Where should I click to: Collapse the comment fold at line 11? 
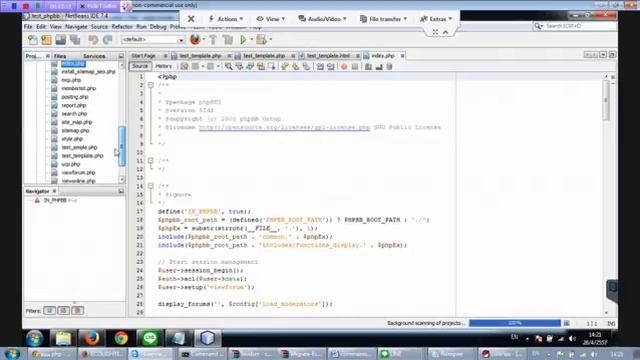tap(151, 161)
